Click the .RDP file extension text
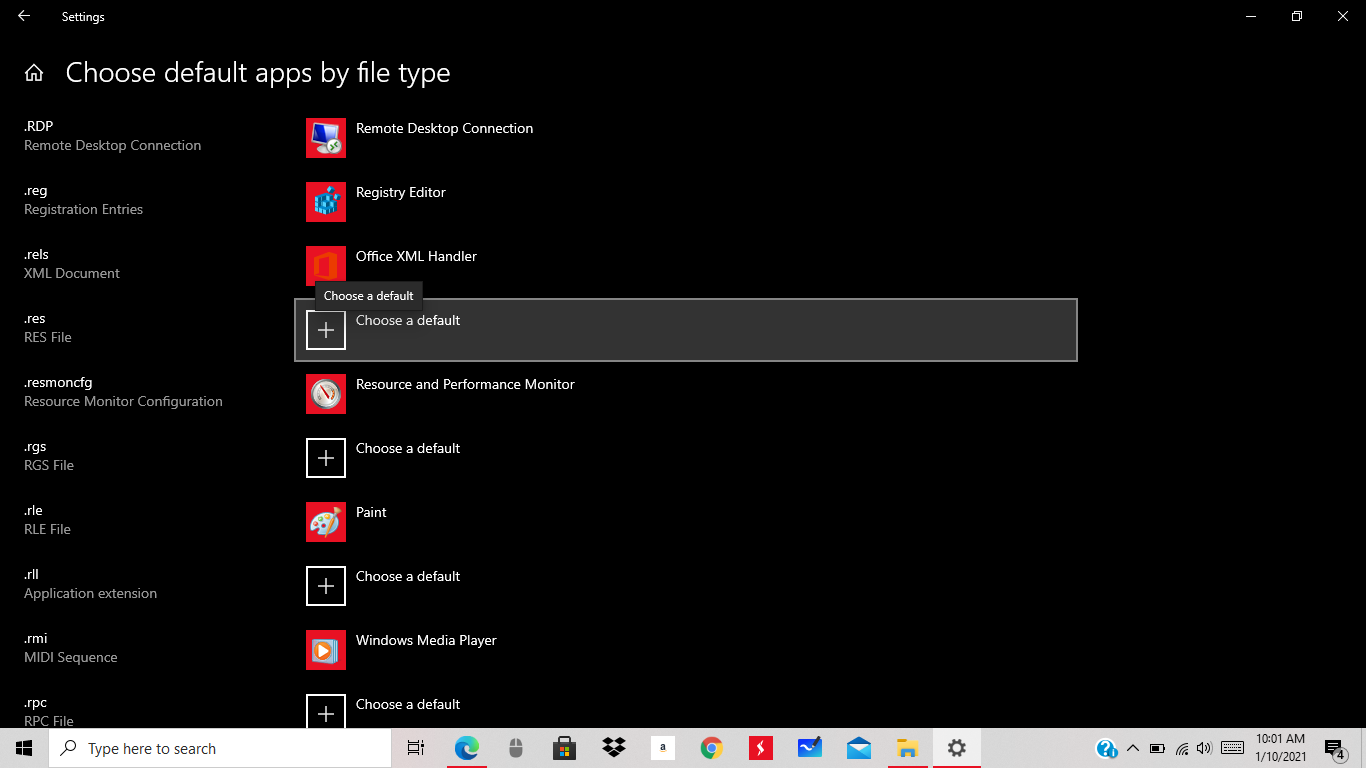Viewport: 1366px width, 768px height. pyautogui.click(x=39, y=126)
